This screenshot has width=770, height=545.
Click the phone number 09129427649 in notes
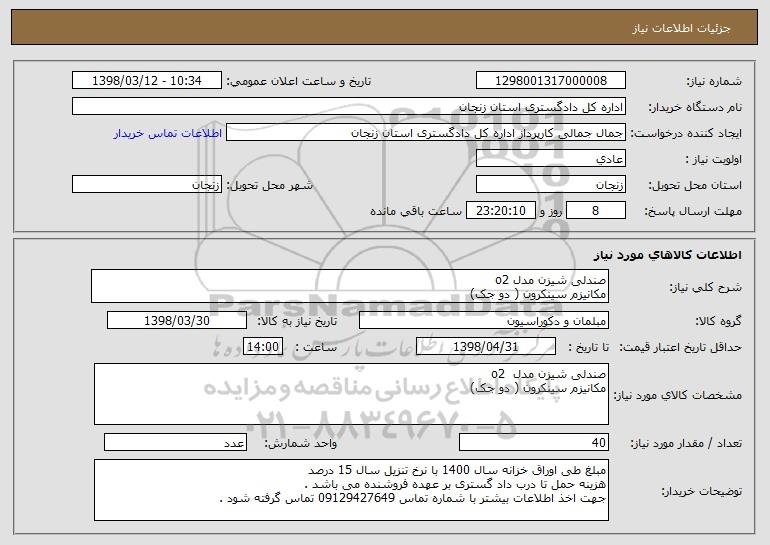357,498
